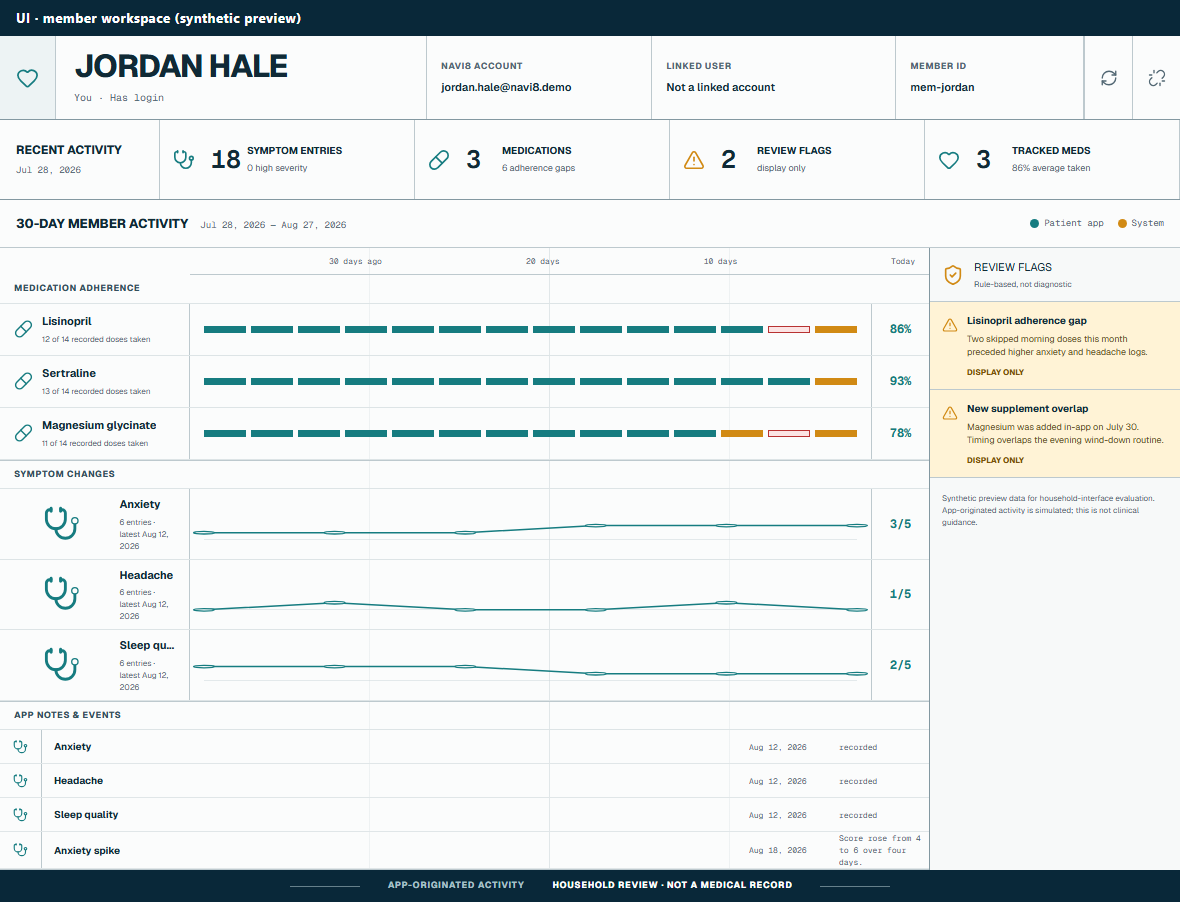Click the stethoscope icon in Anxiety symptom row
The height and width of the screenshot is (902, 1180).
pyautogui.click(x=62, y=523)
